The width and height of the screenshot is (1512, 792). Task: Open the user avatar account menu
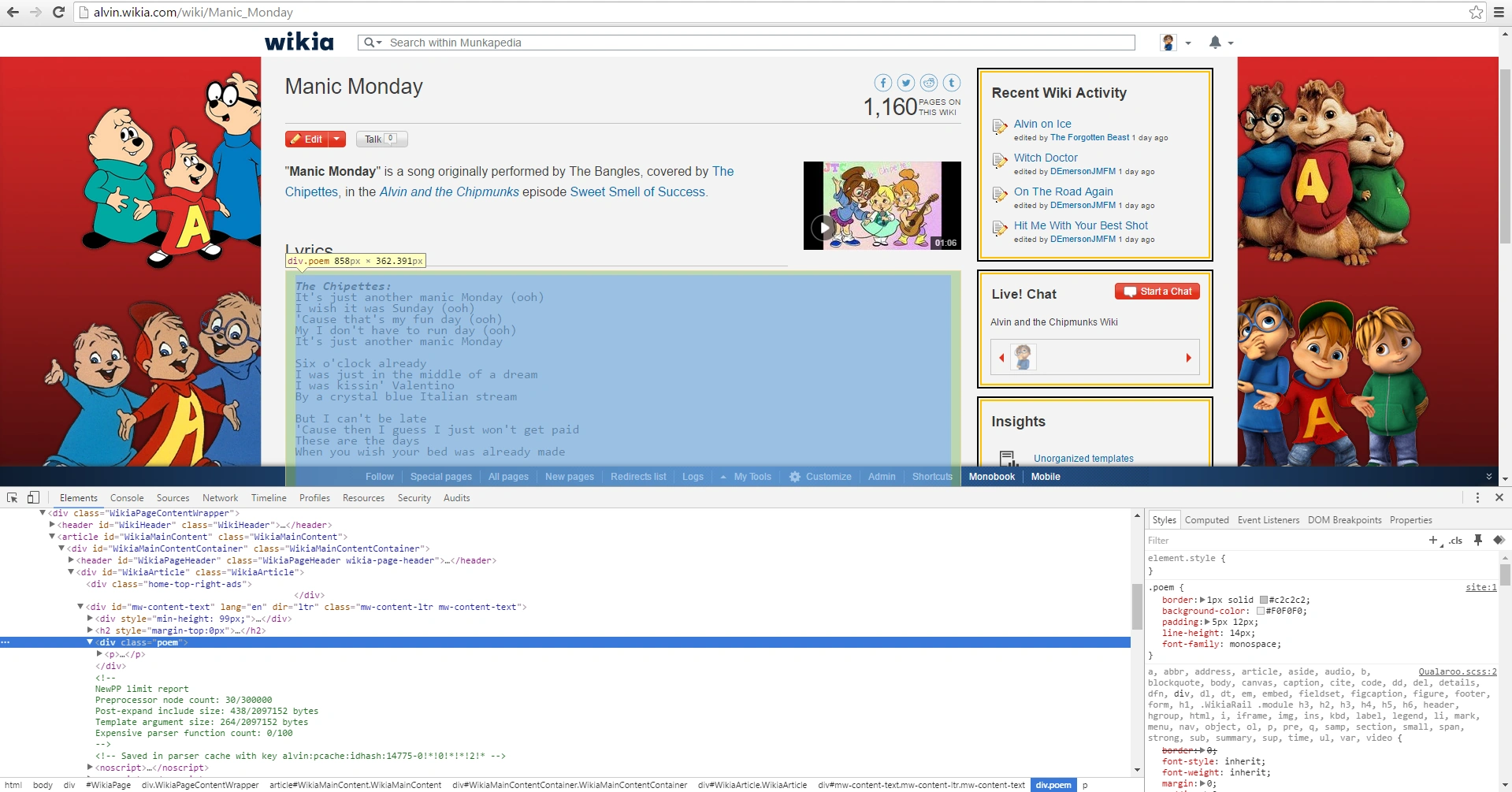tap(1175, 43)
